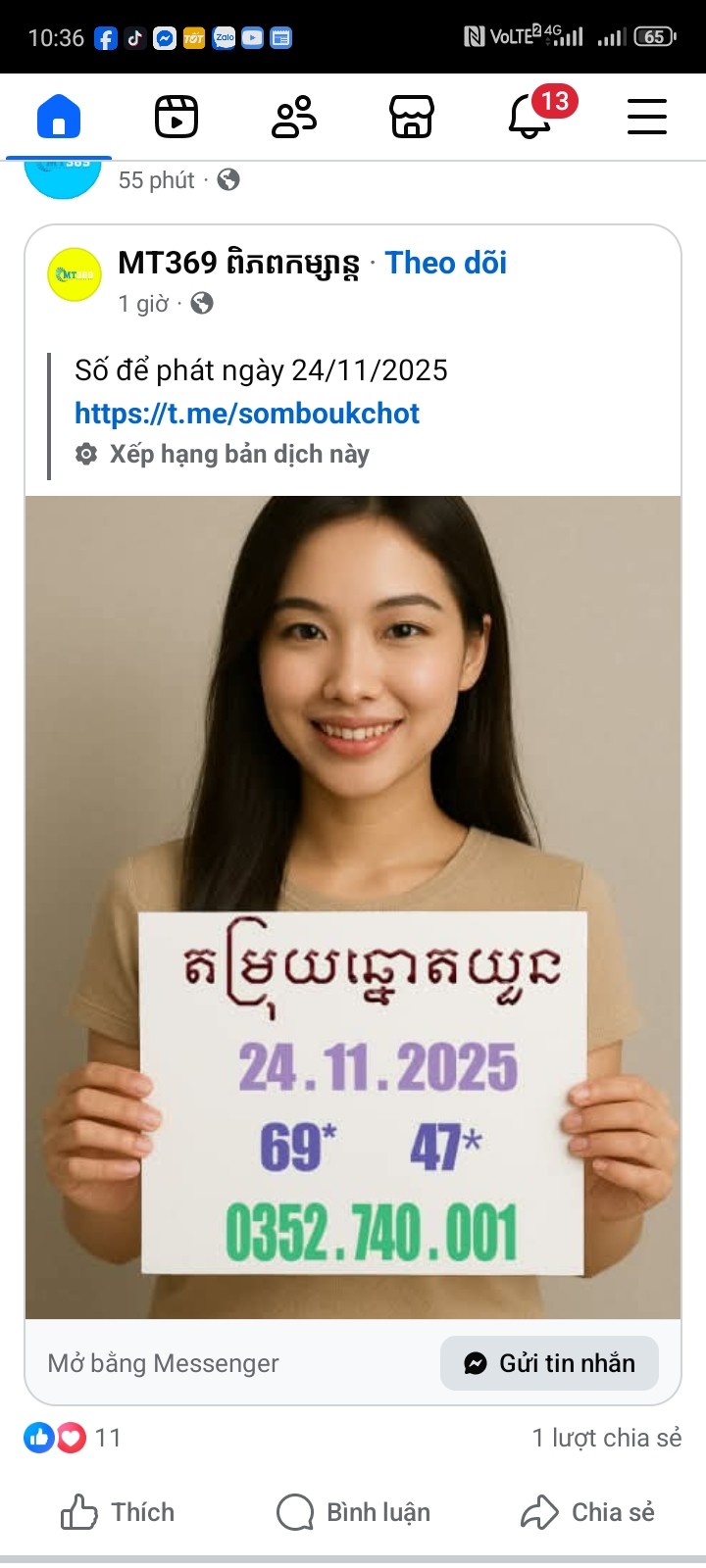The image size is (706, 1568).
Task: Open the Facebook Home tab
Action: (x=59, y=117)
